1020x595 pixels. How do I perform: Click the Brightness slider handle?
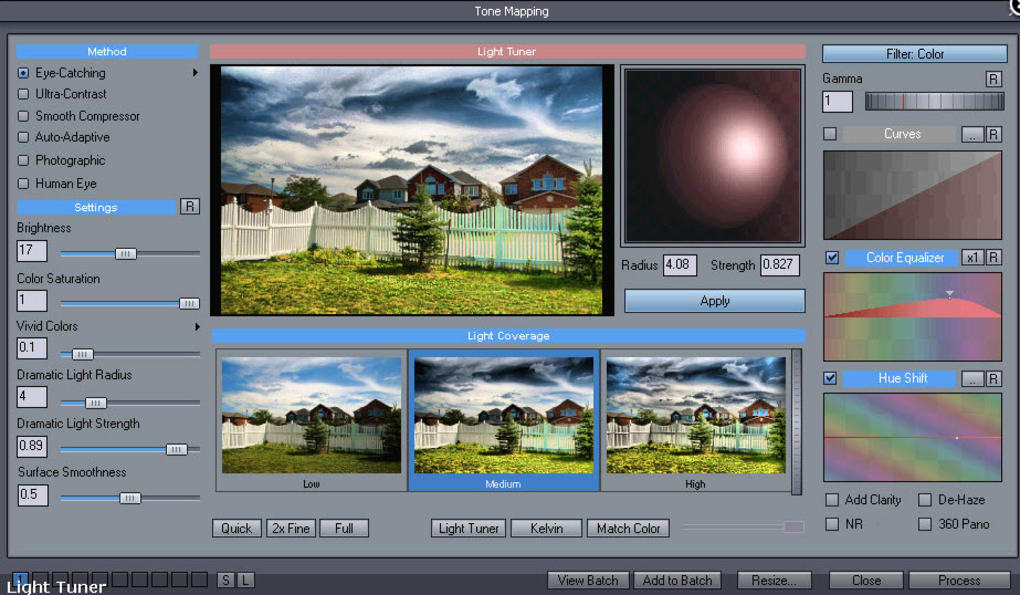pyautogui.click(x=126, y=254)
